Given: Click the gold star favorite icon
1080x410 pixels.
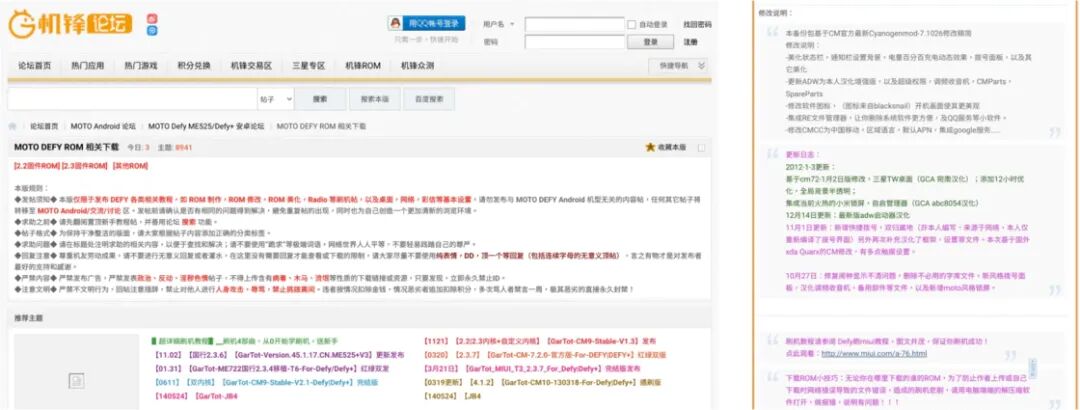Looking at the screenshot, I should point(650,147).
